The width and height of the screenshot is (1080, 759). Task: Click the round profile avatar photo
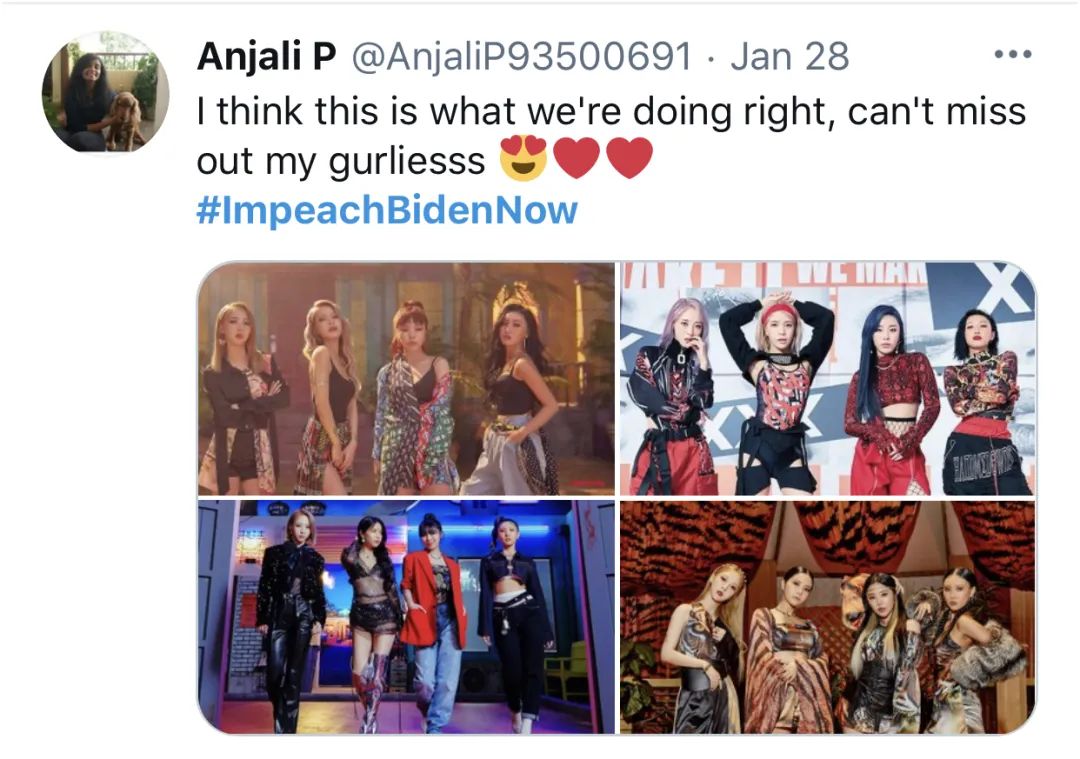point(105,92)
